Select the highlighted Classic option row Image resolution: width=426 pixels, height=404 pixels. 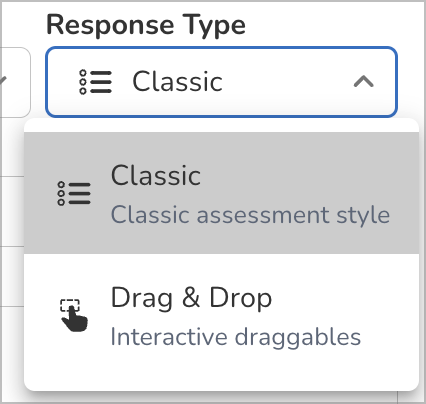pos(221,193)
